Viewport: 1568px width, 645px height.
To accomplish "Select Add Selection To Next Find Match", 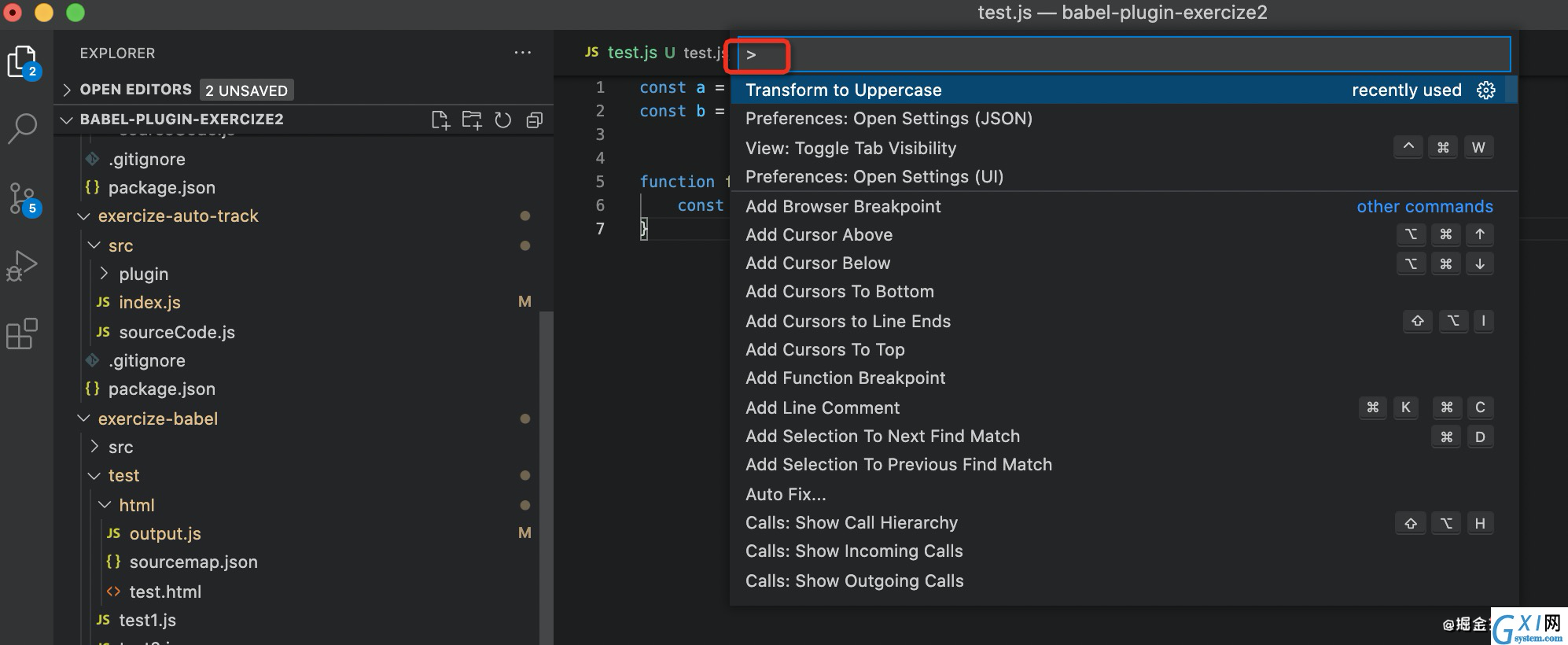I will (x=1124, y=436).
